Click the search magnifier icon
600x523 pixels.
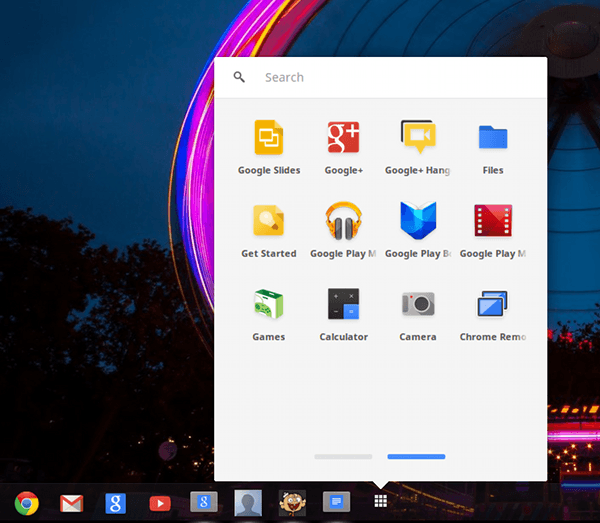[x=239, y=77]
